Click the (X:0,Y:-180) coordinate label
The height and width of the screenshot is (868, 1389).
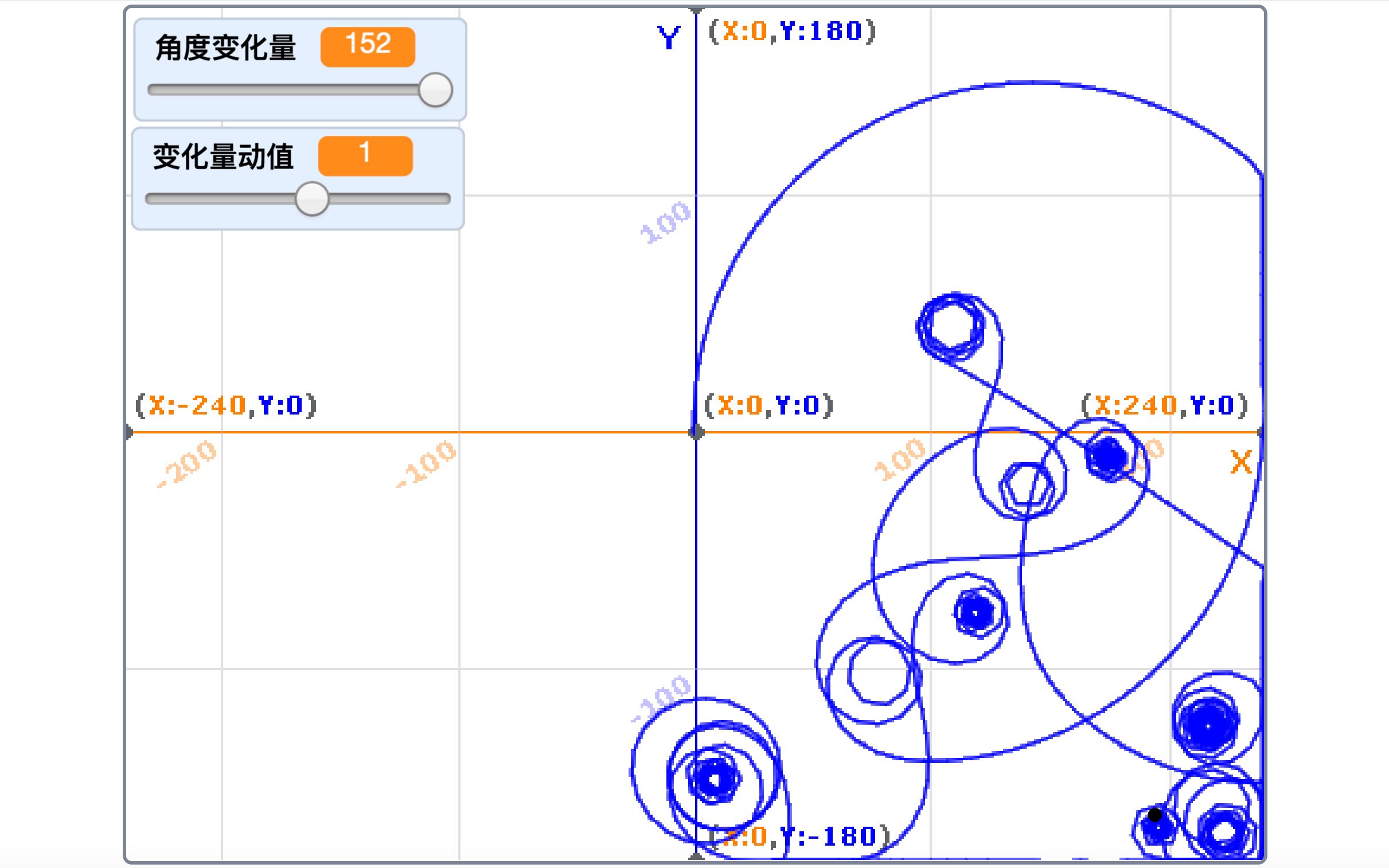click(799, 837)
